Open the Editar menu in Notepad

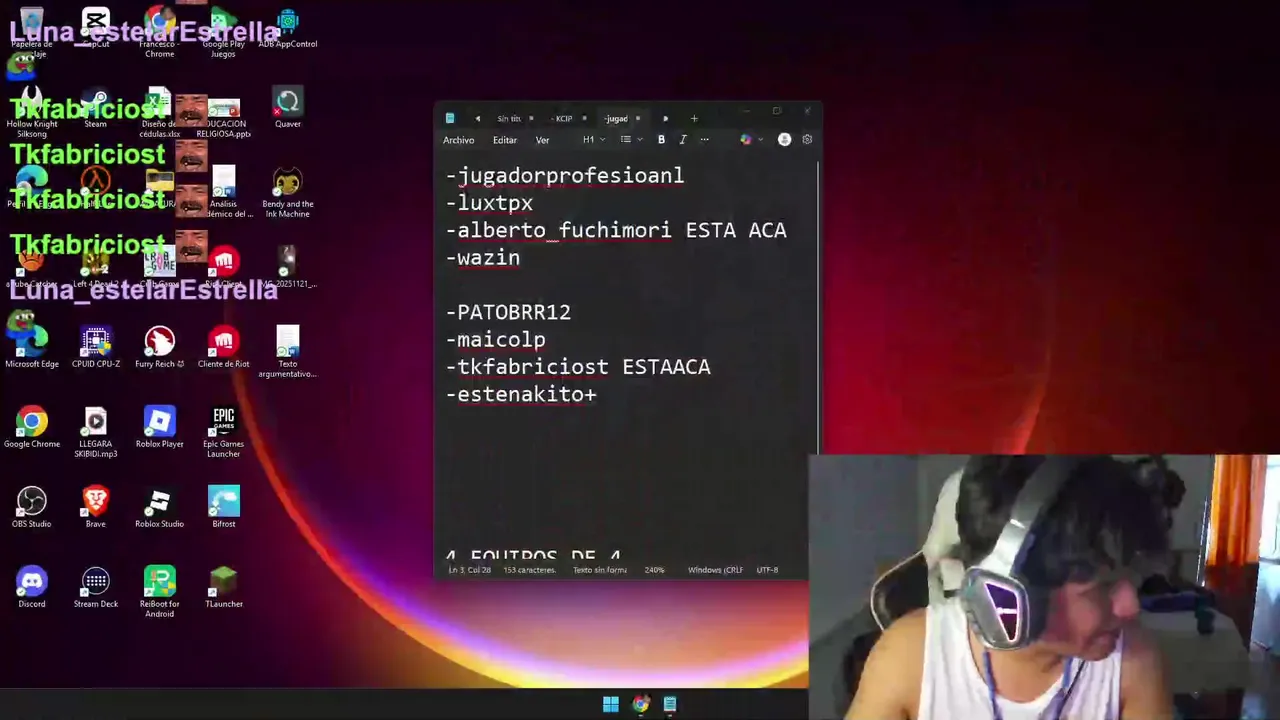click(504, 140)
